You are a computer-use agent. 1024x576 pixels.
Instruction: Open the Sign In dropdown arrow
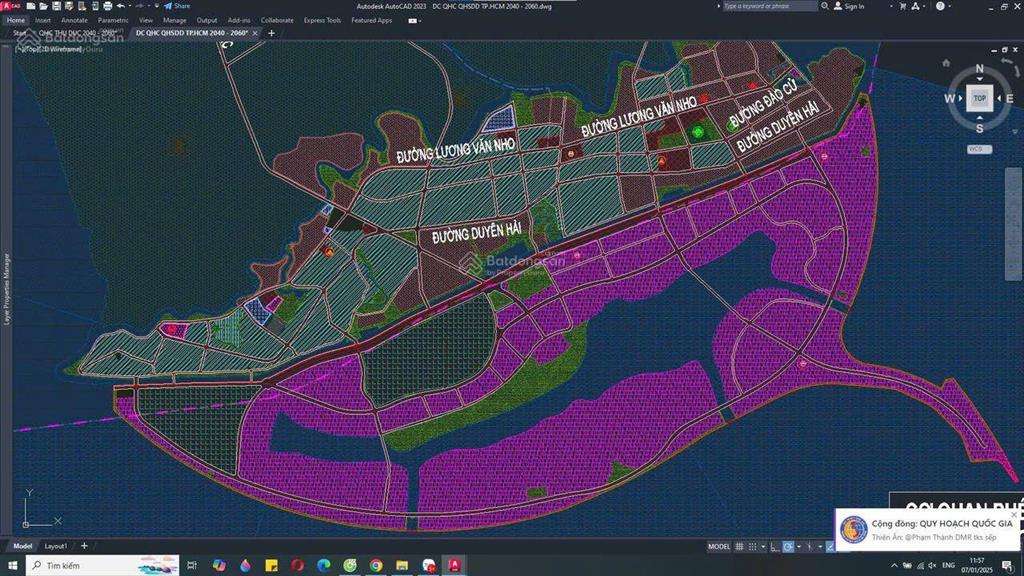891,6
